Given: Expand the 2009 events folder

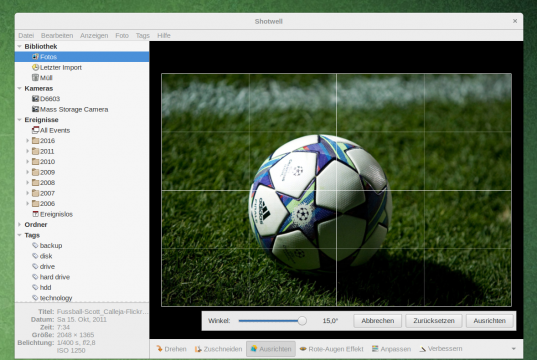Looking at the screenshot, I should coord(28,172).
